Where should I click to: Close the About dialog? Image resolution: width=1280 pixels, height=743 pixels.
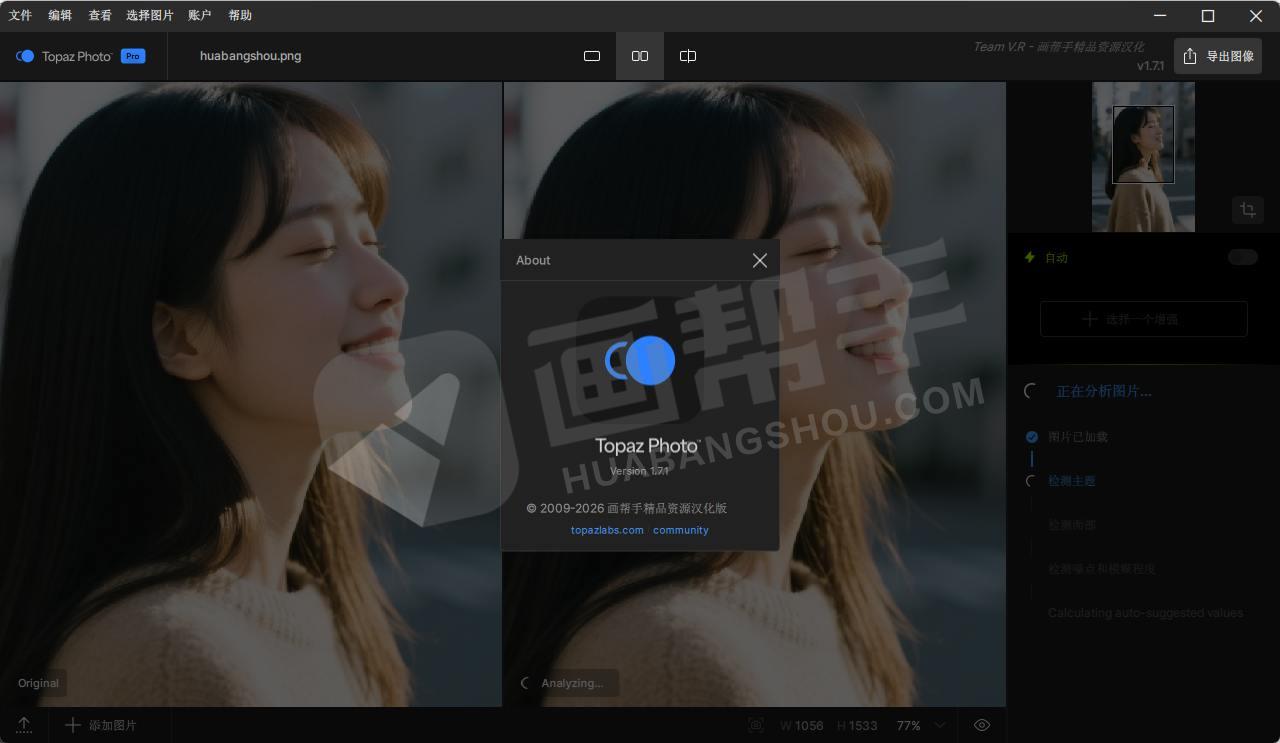coord(760,260)
